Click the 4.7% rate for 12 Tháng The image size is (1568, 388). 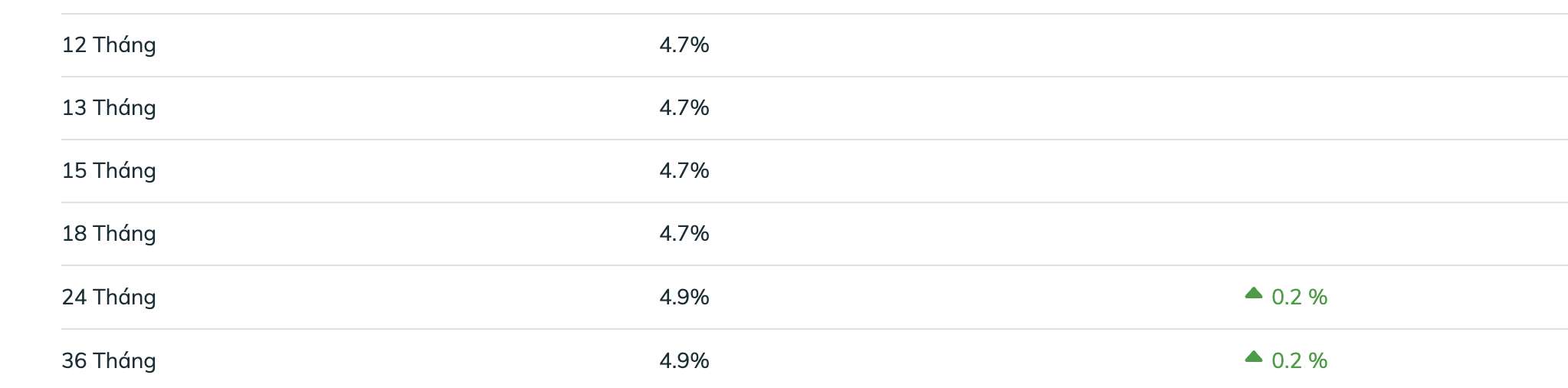(x=684, y=45)
